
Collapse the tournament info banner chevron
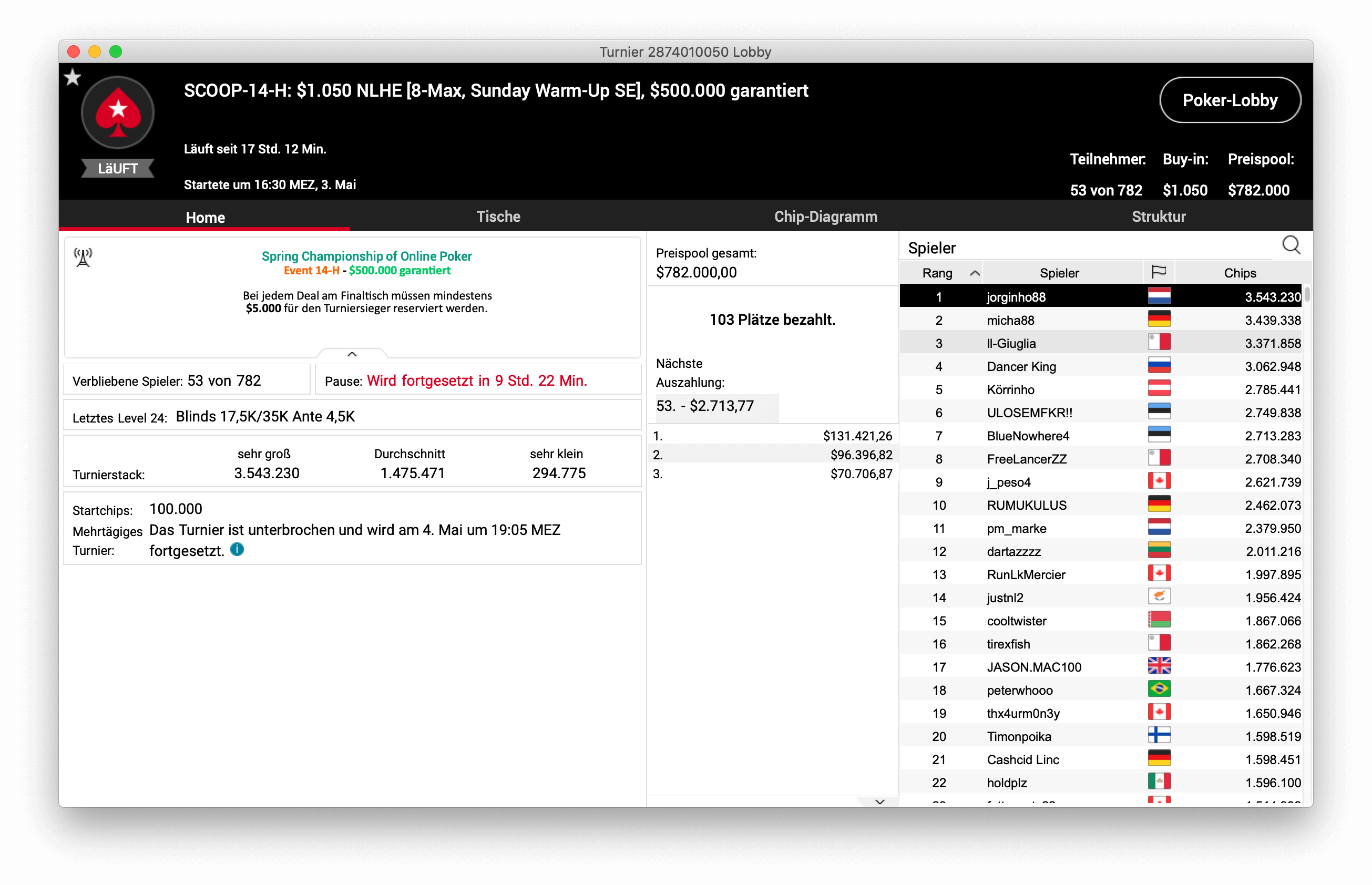(352, 354)
